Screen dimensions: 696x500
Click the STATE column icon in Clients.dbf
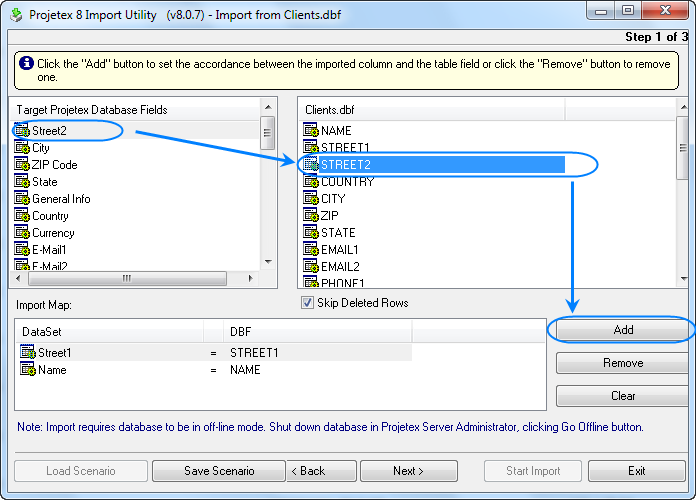pyautogui.click(x=311, y=232)
